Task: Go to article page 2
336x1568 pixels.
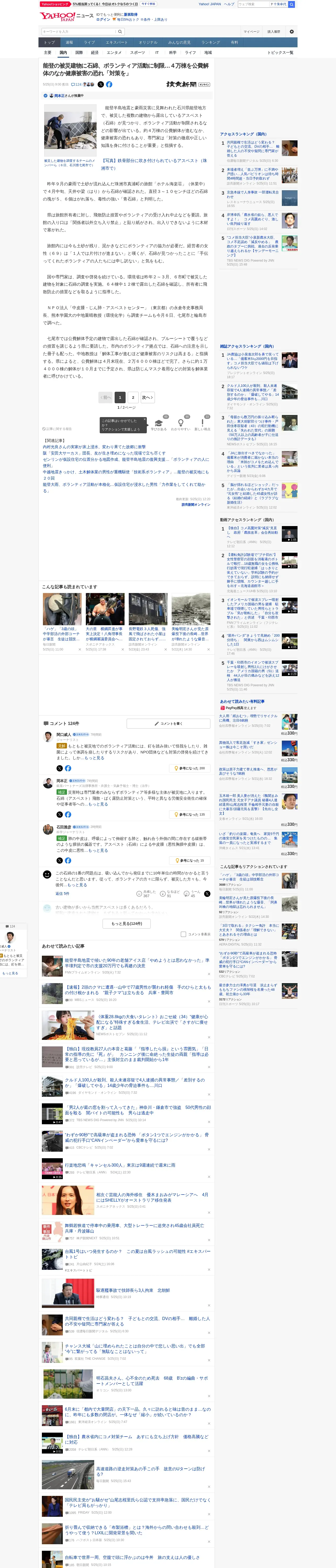Action: coord(133,397)
